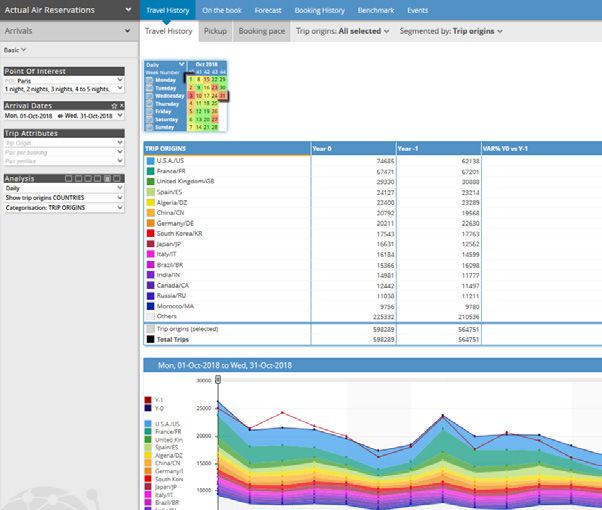Select the first Analysis layout icon
This screenshot has width=602, height=510.
click(x=68, y=179)
